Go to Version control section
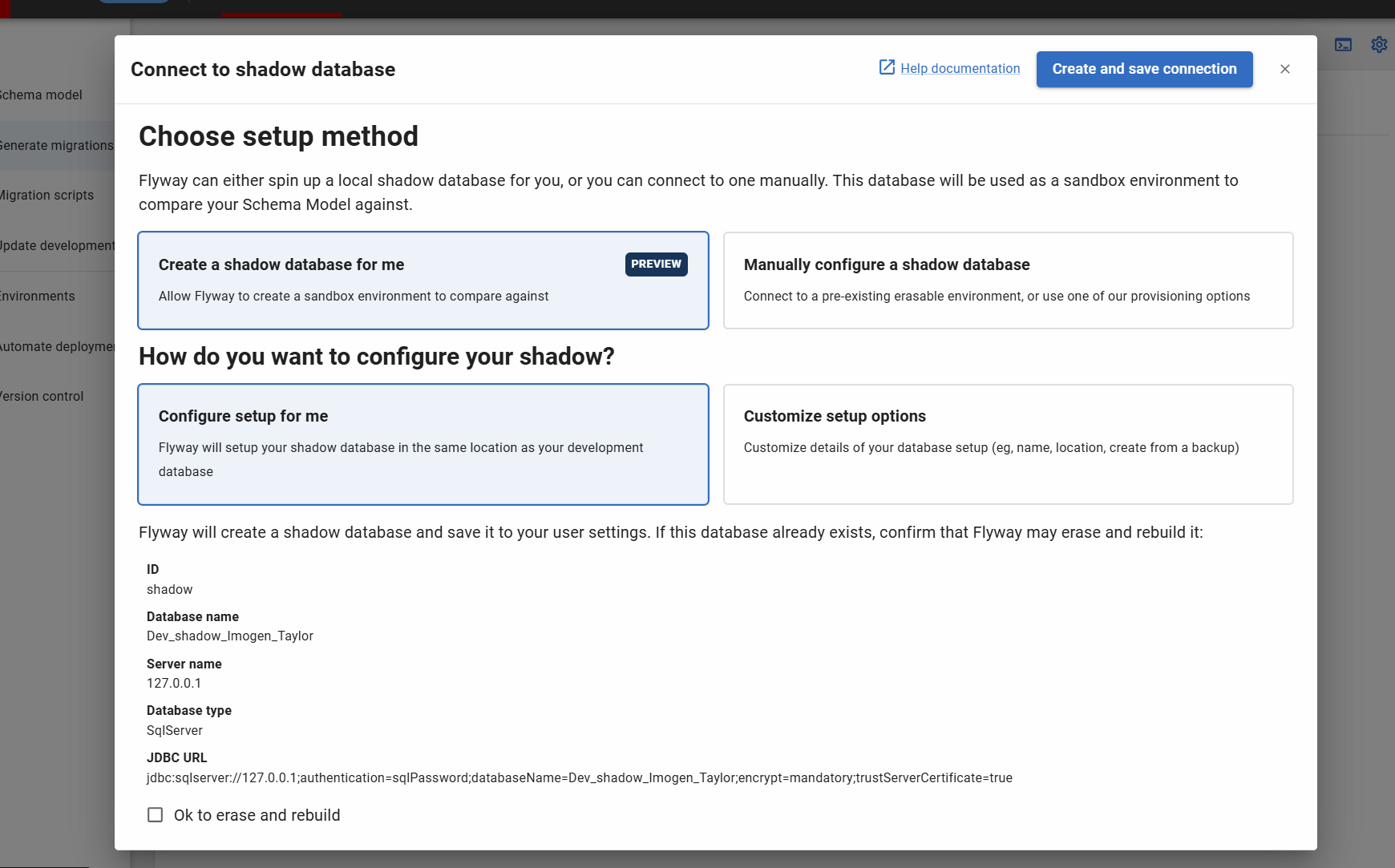Viewport: 1395px width, 868px height. (42, 396)
